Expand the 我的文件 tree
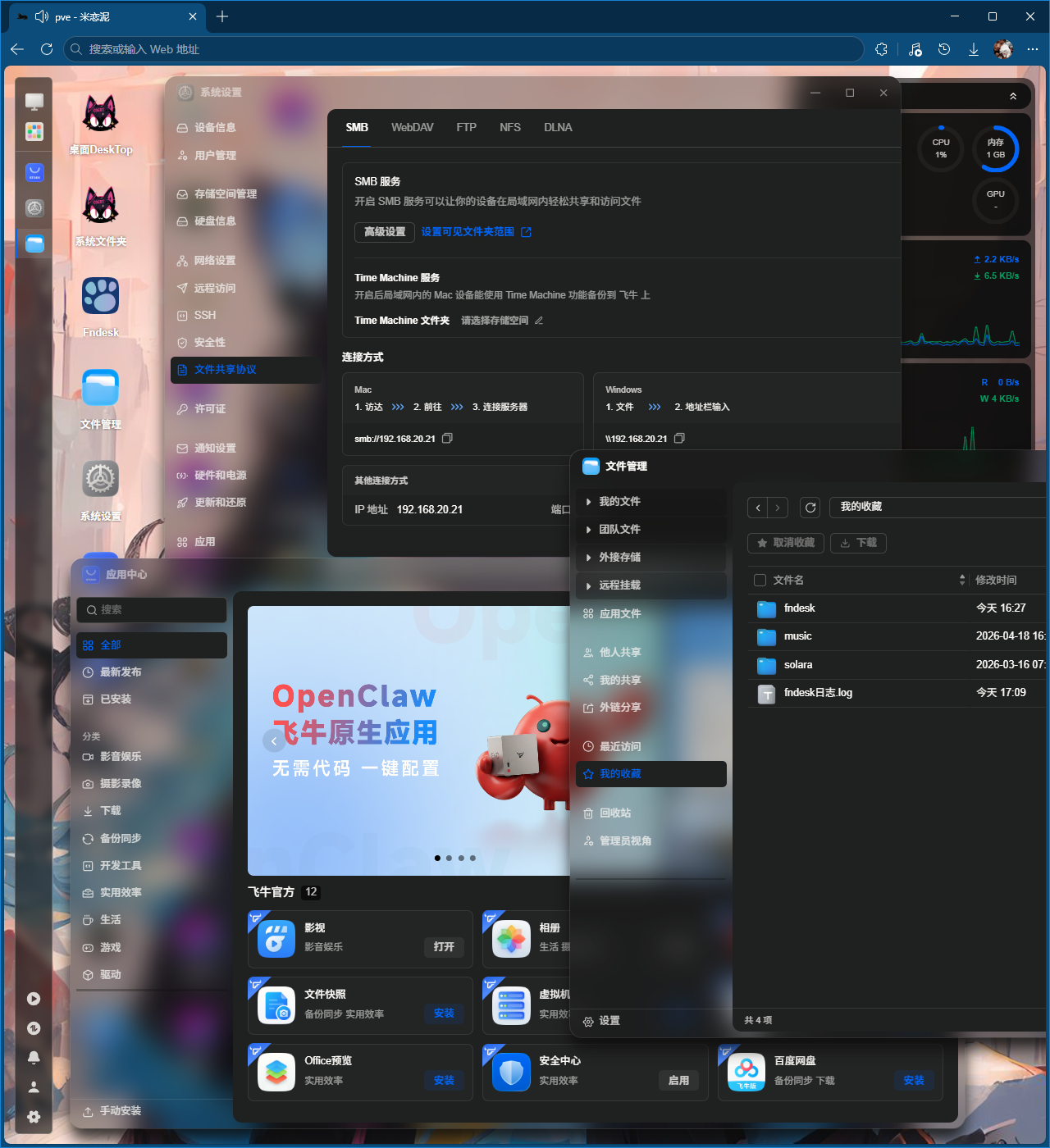 (620, 501)
